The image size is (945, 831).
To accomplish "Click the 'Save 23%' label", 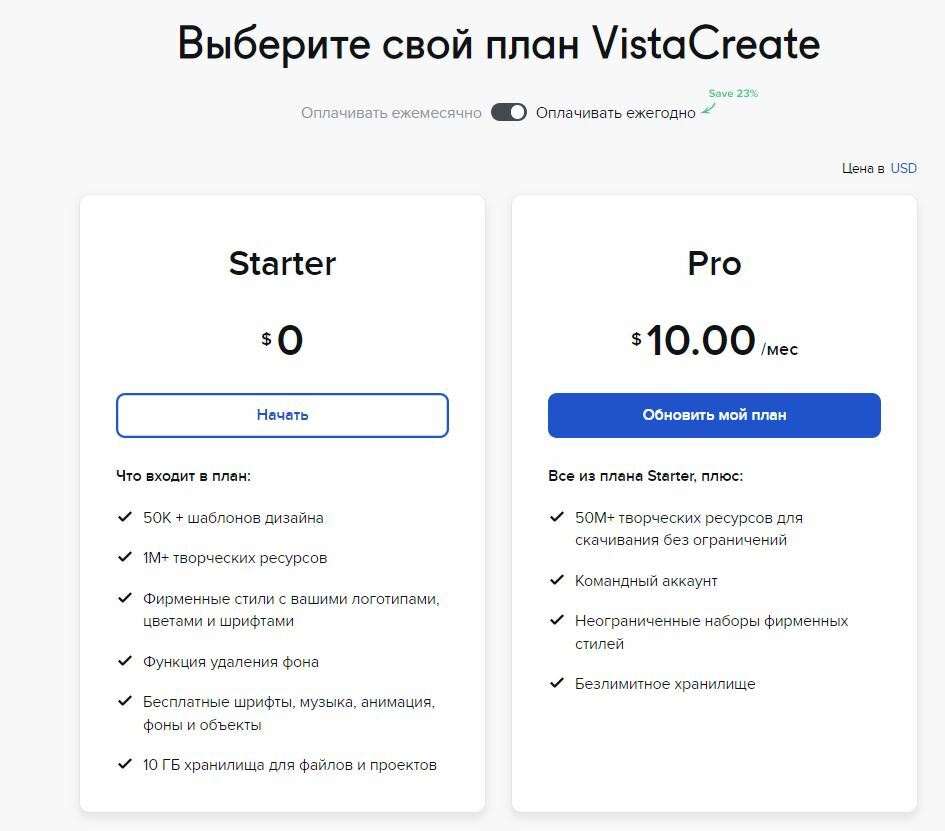I will click(x=733, y=93).
